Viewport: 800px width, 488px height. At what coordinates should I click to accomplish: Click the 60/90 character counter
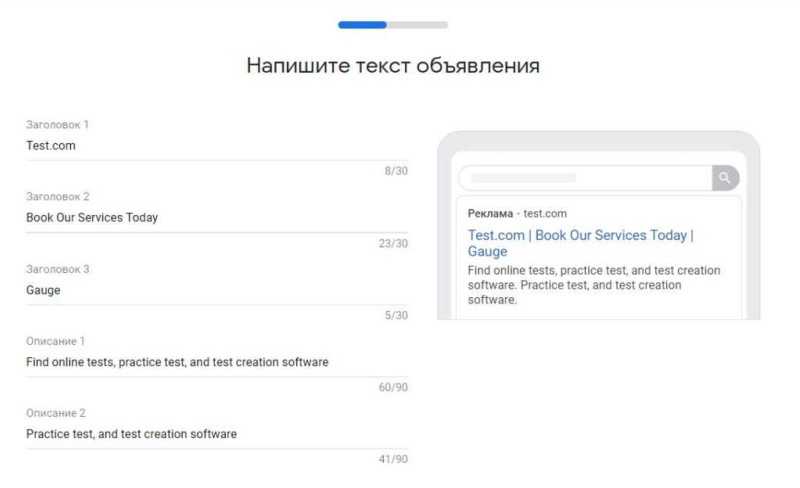[x=393, y=387]
